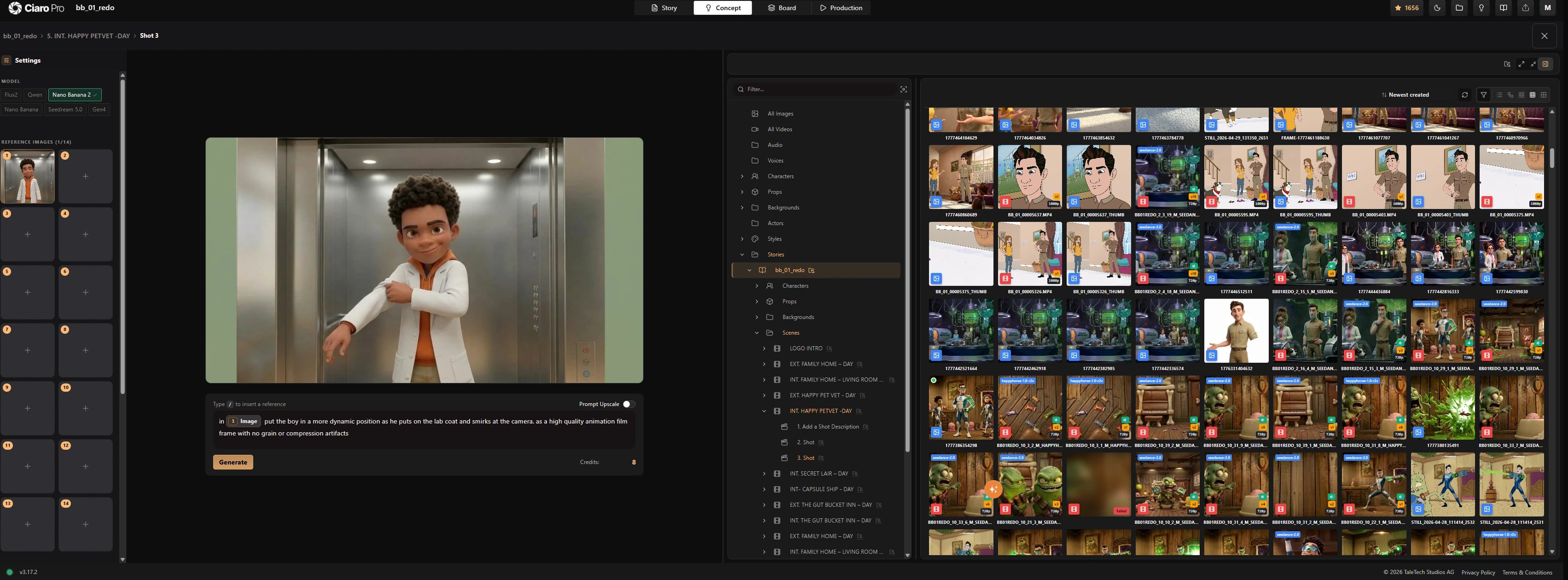Click the folder sync icon in asset header
This screenshot has width=1568, height=580.
click(1507, 64)
